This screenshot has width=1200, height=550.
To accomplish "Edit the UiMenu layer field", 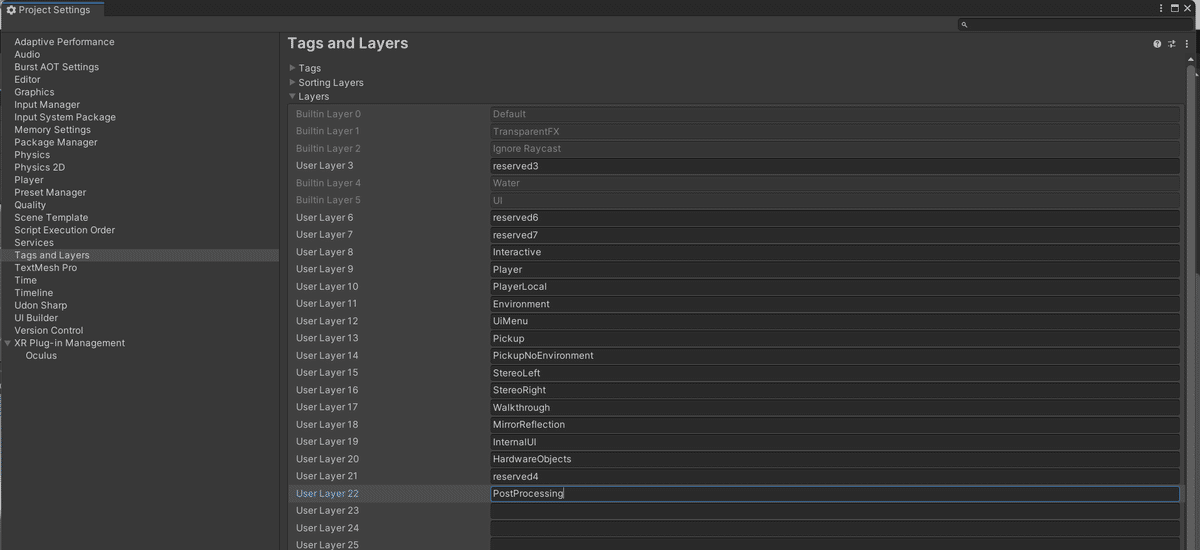I will (x=835, y=321).
